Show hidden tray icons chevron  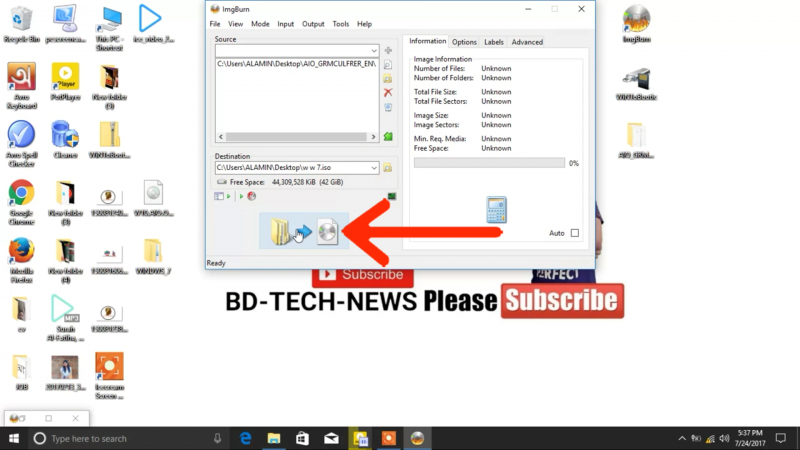point(682,438)
